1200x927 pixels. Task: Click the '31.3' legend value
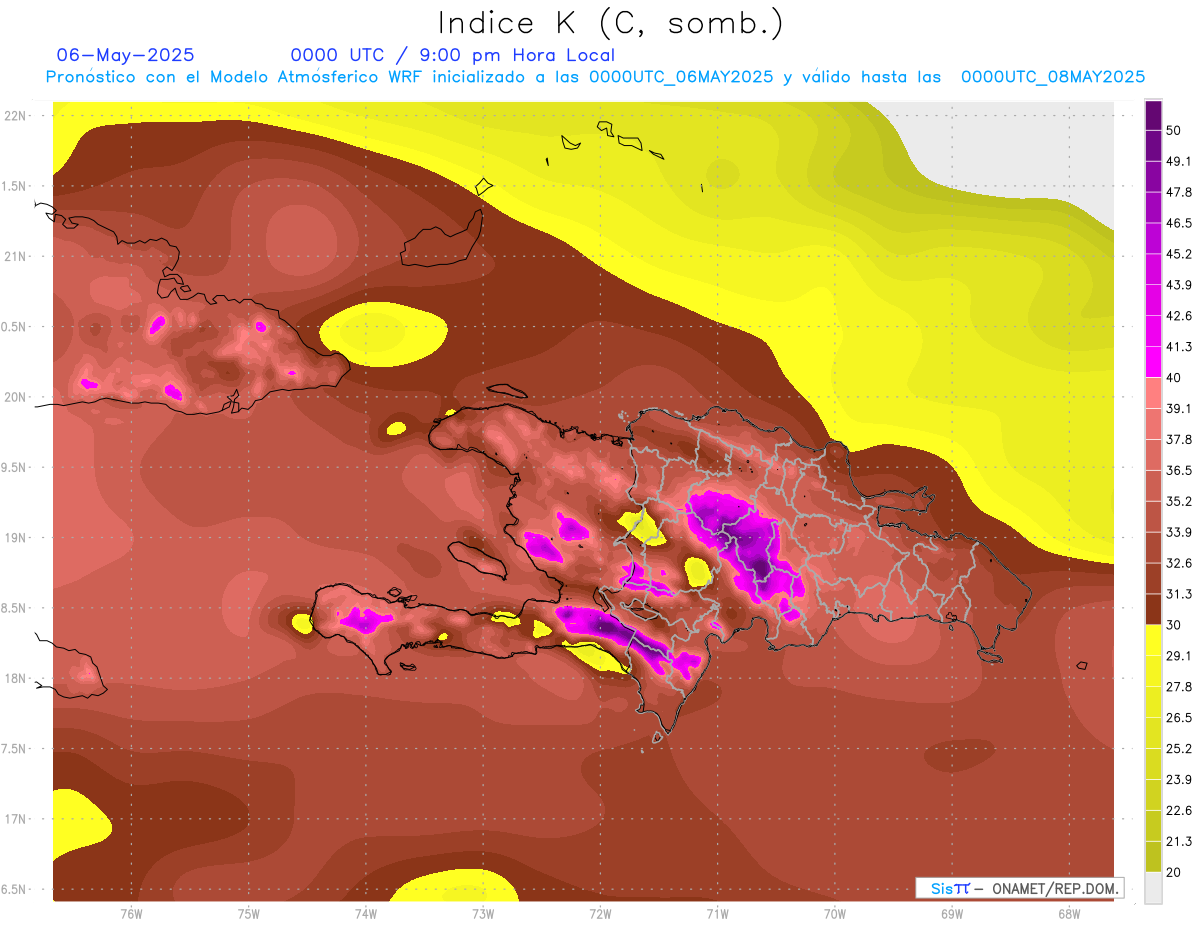[1180, 594]
